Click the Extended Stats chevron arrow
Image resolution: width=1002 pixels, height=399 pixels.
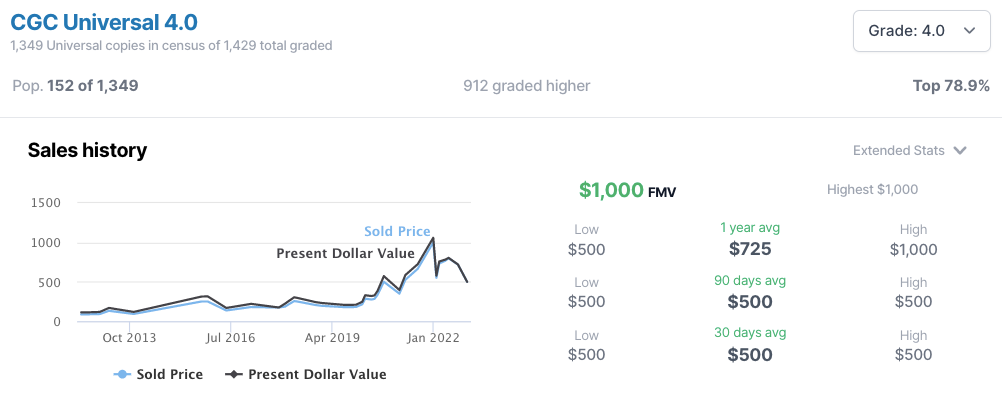[x=959, y=151]
